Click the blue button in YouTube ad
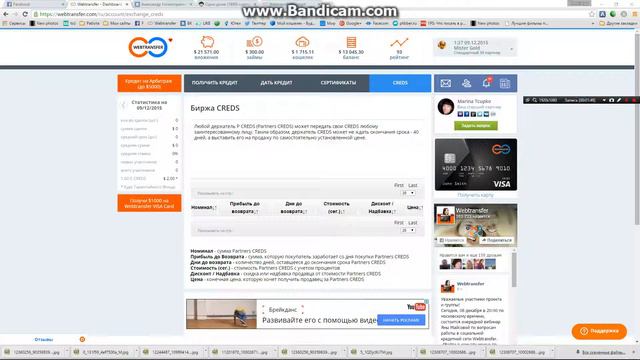Image resolution: width=640 pixels, height=360 pixels. point(401,320)
